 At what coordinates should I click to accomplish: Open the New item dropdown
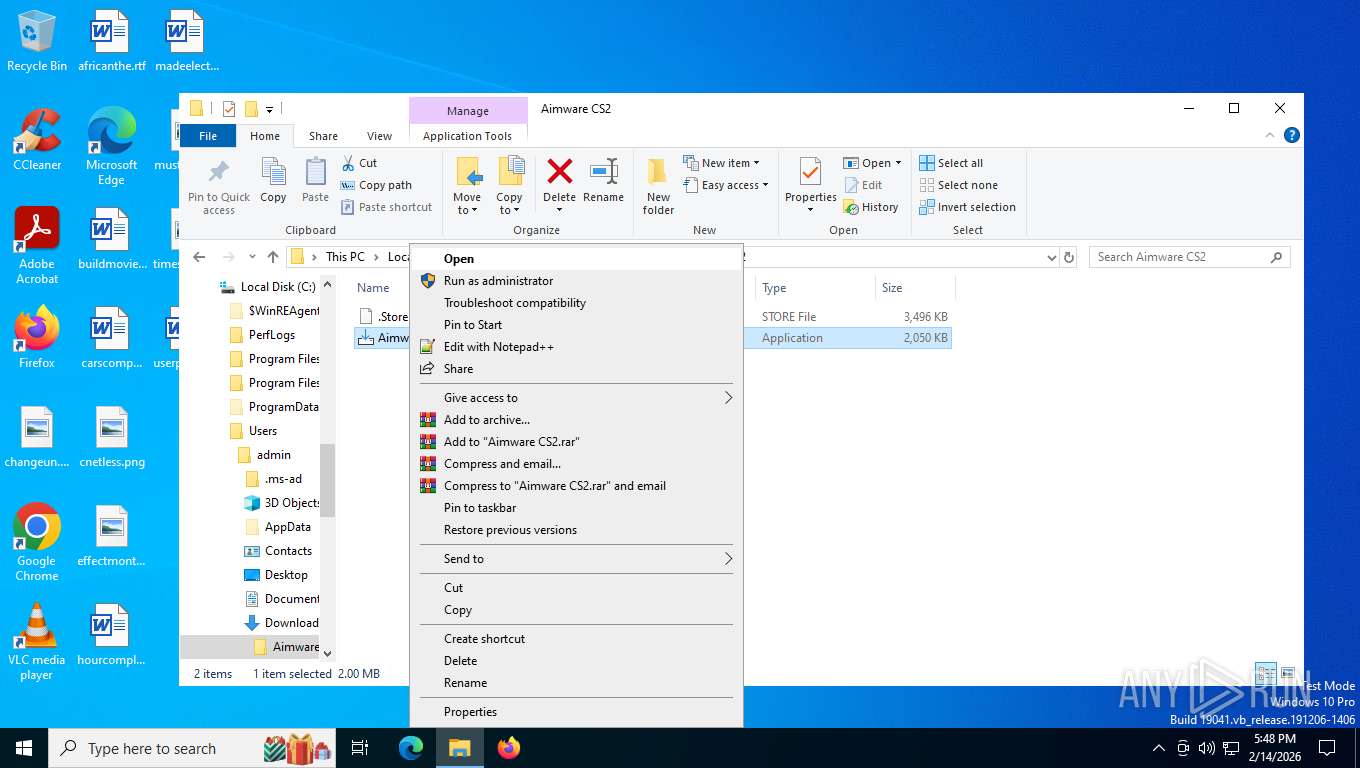coord(721,163)
